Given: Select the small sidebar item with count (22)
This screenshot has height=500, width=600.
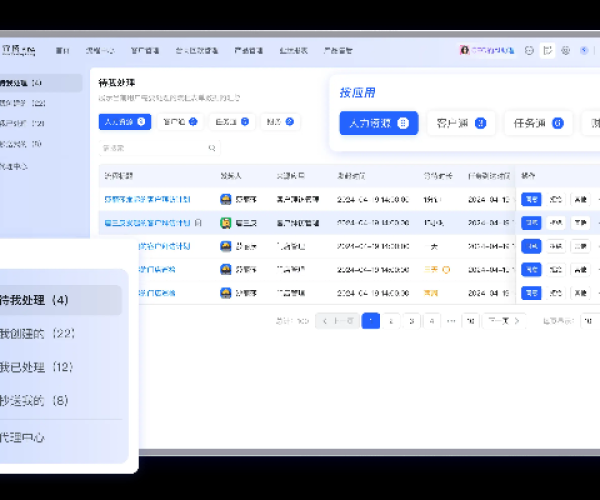Looking at the screenshot, I should click(x=23, y=103).
